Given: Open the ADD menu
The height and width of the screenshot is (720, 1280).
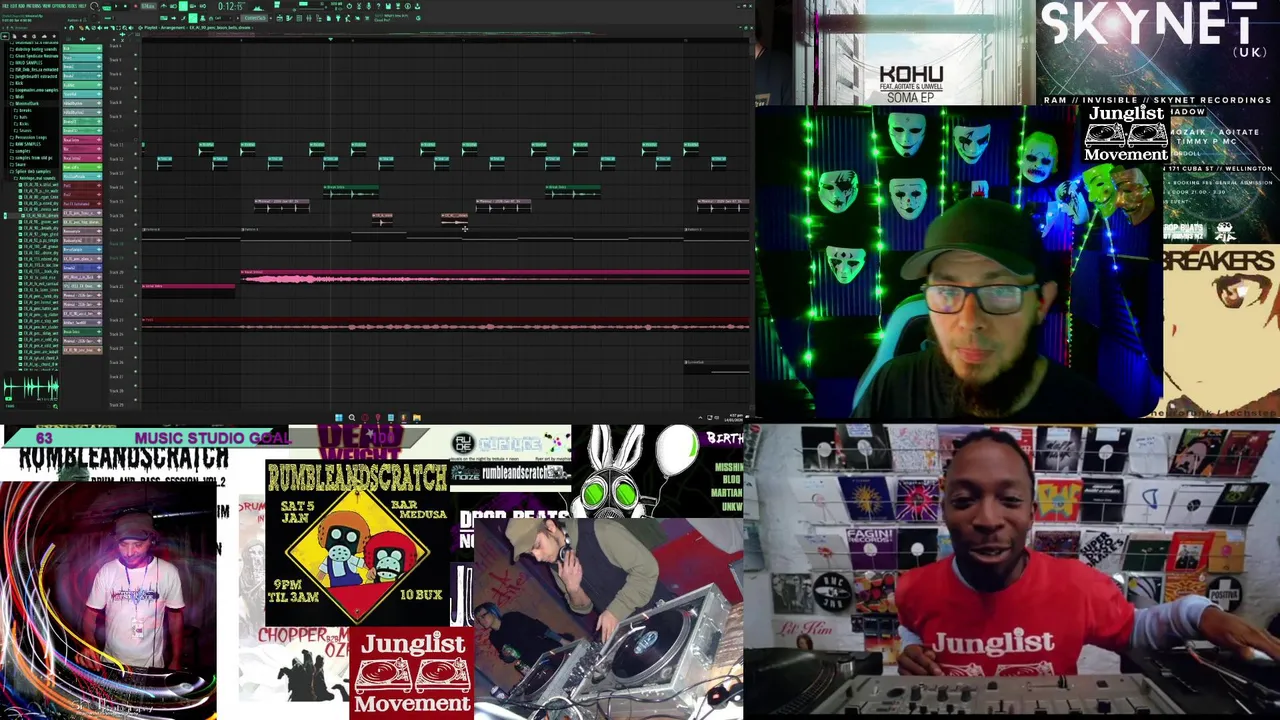Looking at the screenshot, I should click(22, 6).
